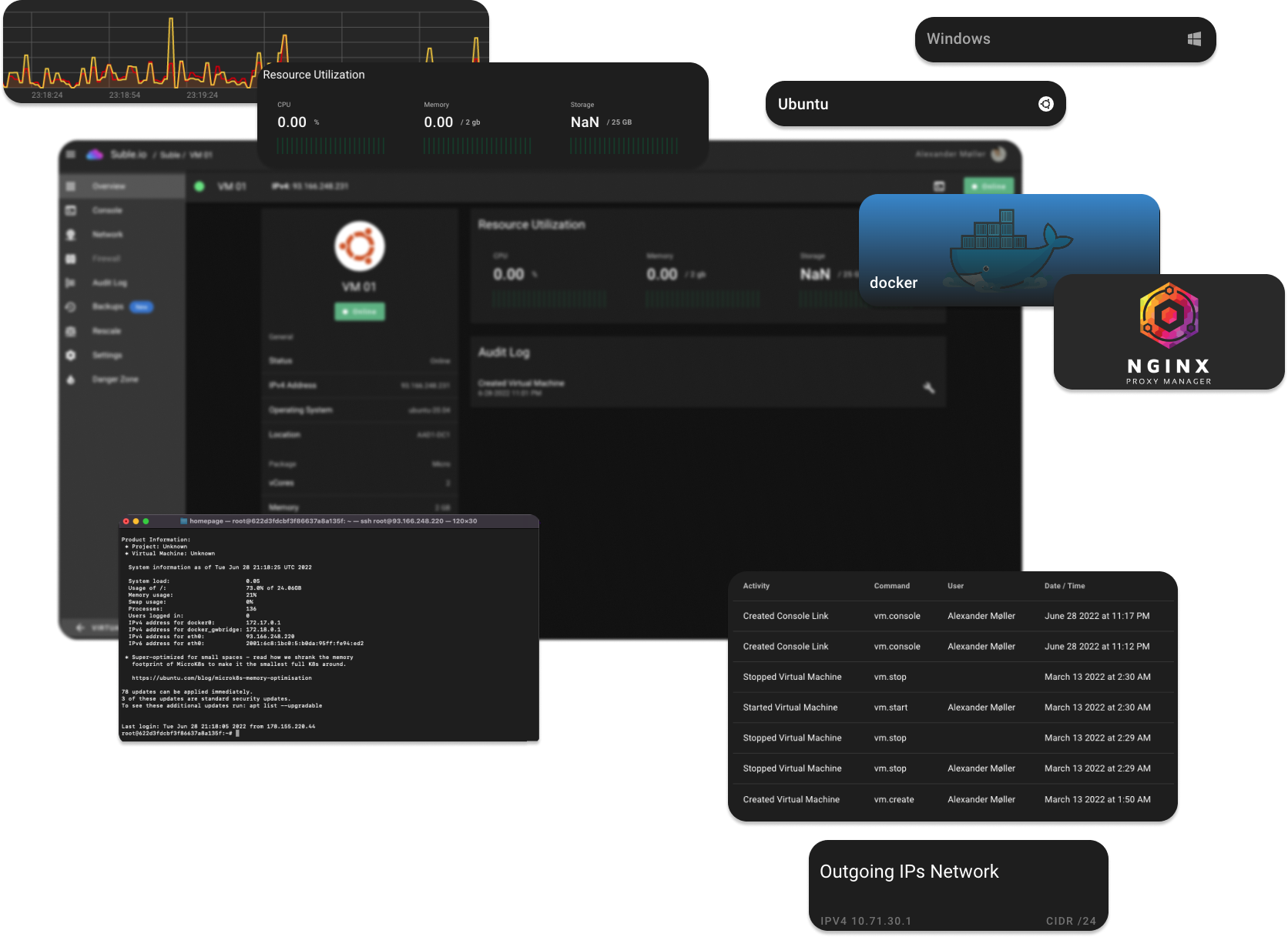This screenshot has width=1288, height=937.
Task: Click the Ubuntu logo on the Ubuntu card
Action: (1045, 104)
